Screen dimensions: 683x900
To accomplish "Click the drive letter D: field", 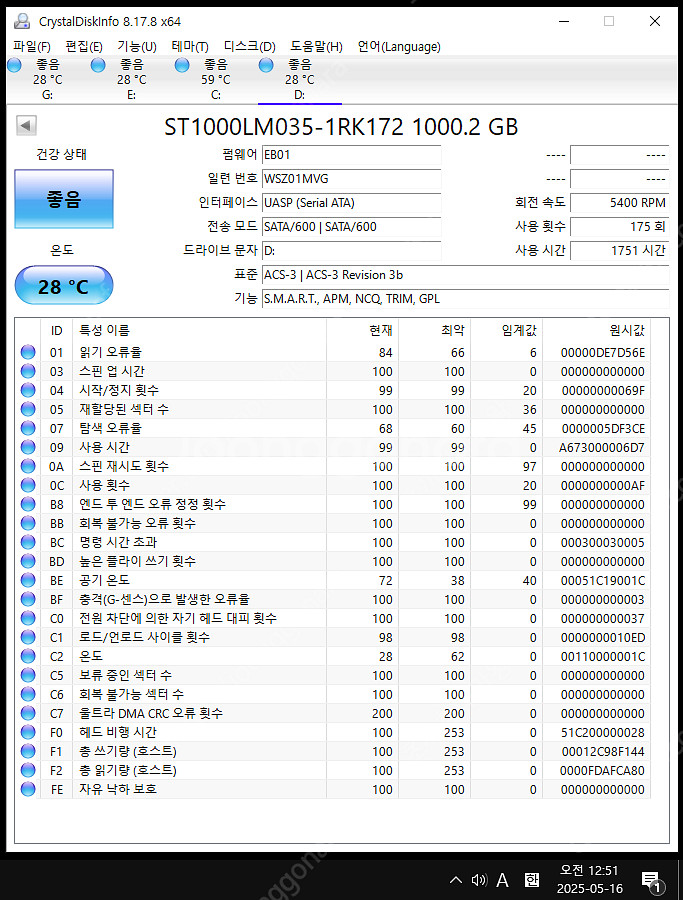I will pyautogui.click(x=351, y=251).
